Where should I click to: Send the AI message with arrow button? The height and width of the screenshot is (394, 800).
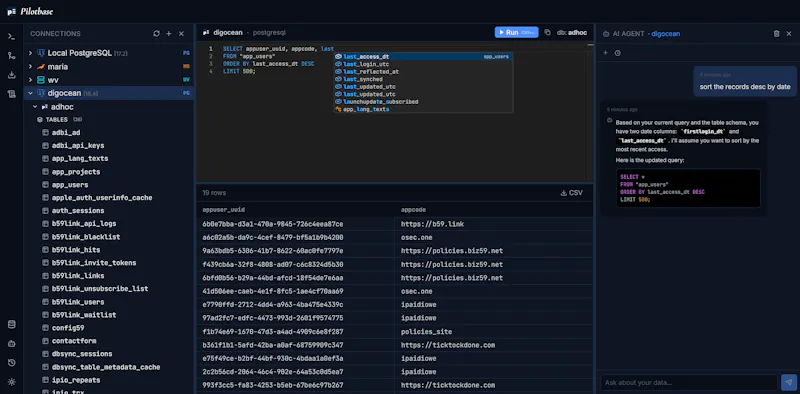coord(788,382)
